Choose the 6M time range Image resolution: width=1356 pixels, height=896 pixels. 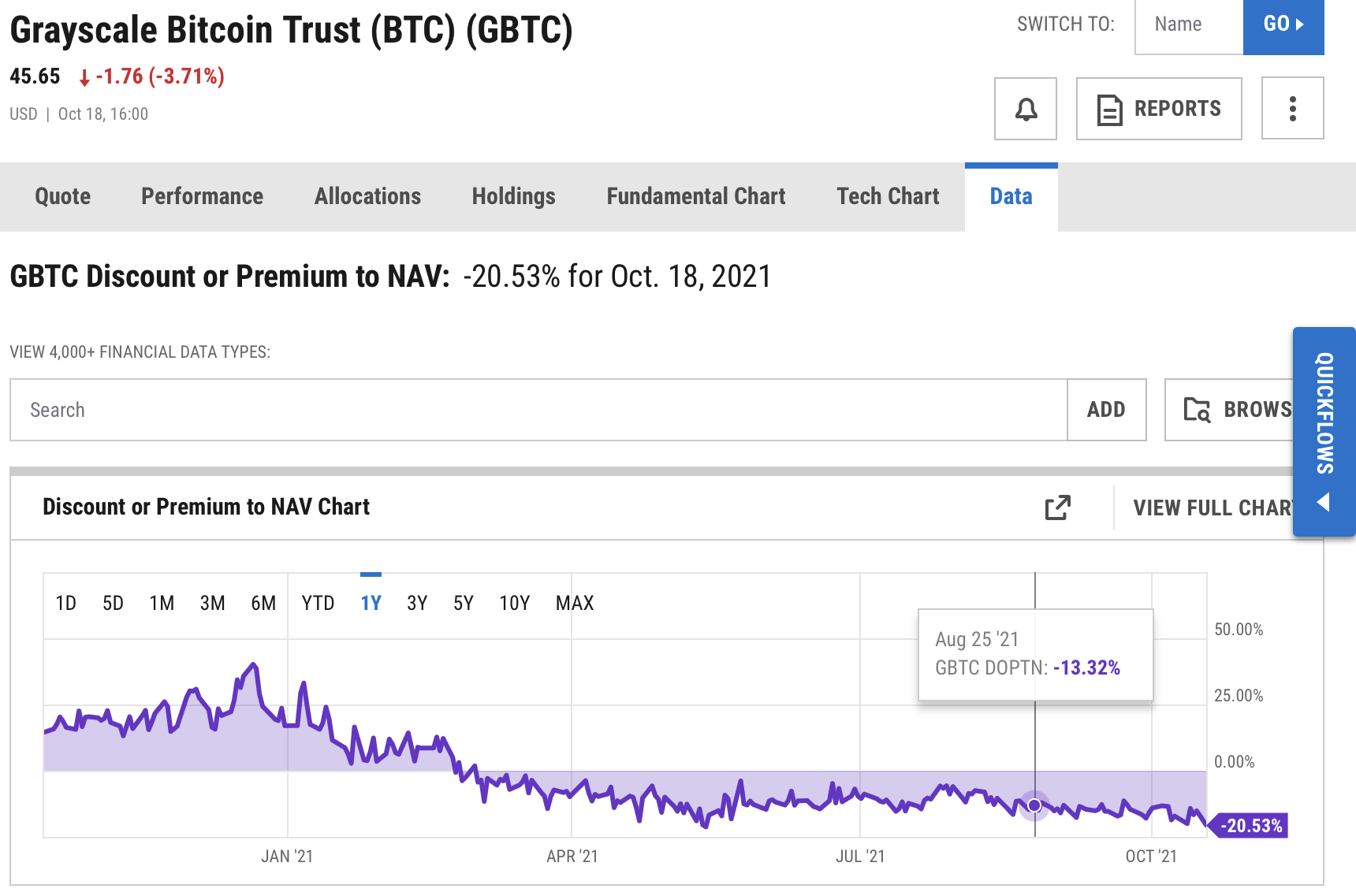pos(263,604)
